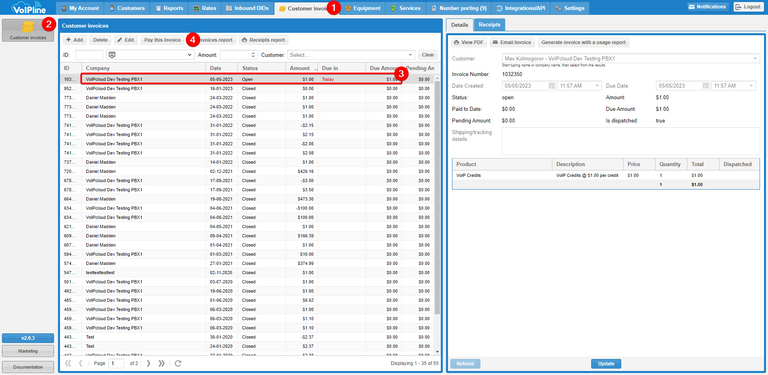Select the Details tab

459,24
